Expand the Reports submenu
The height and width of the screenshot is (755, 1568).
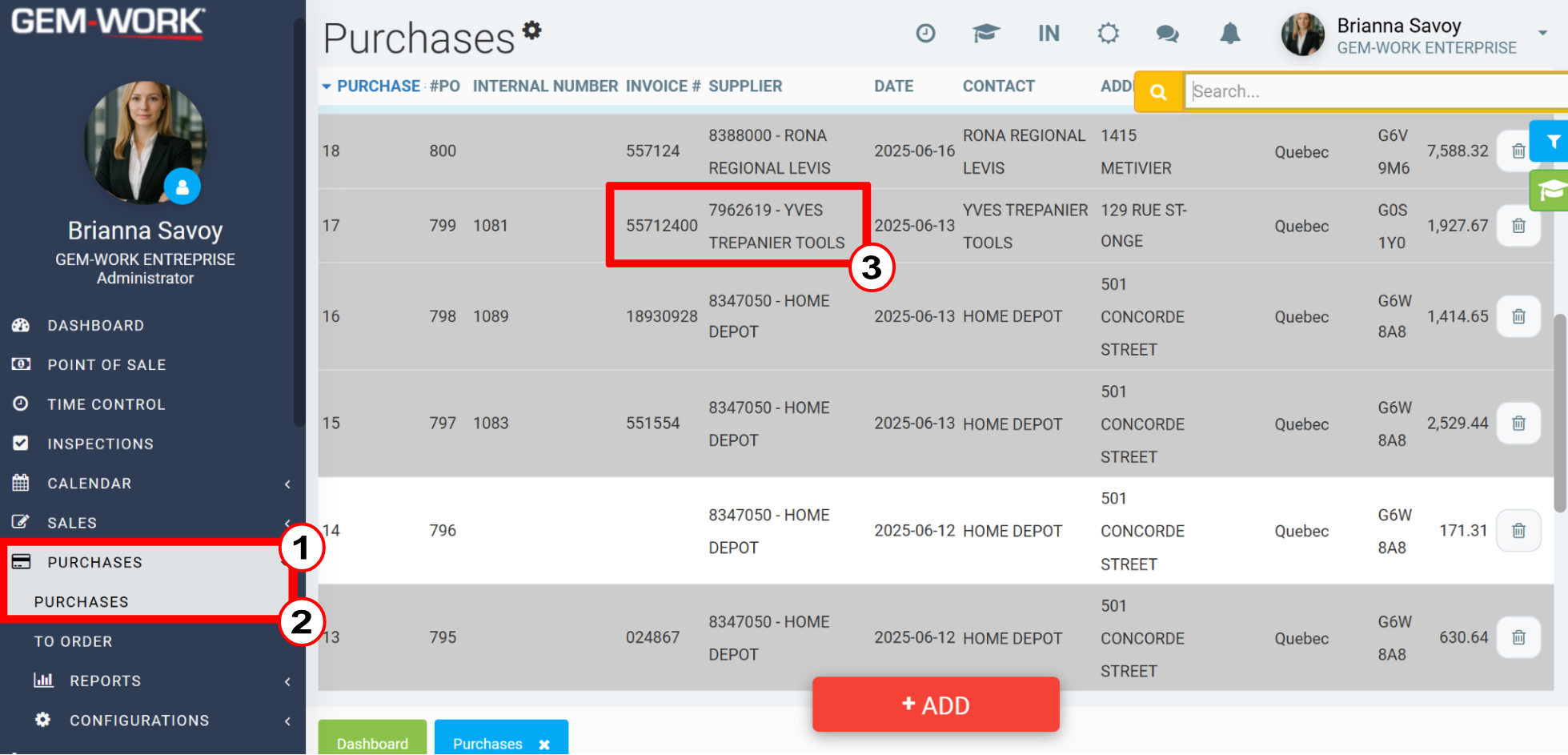pyautogui.click(x=287, y=681)
